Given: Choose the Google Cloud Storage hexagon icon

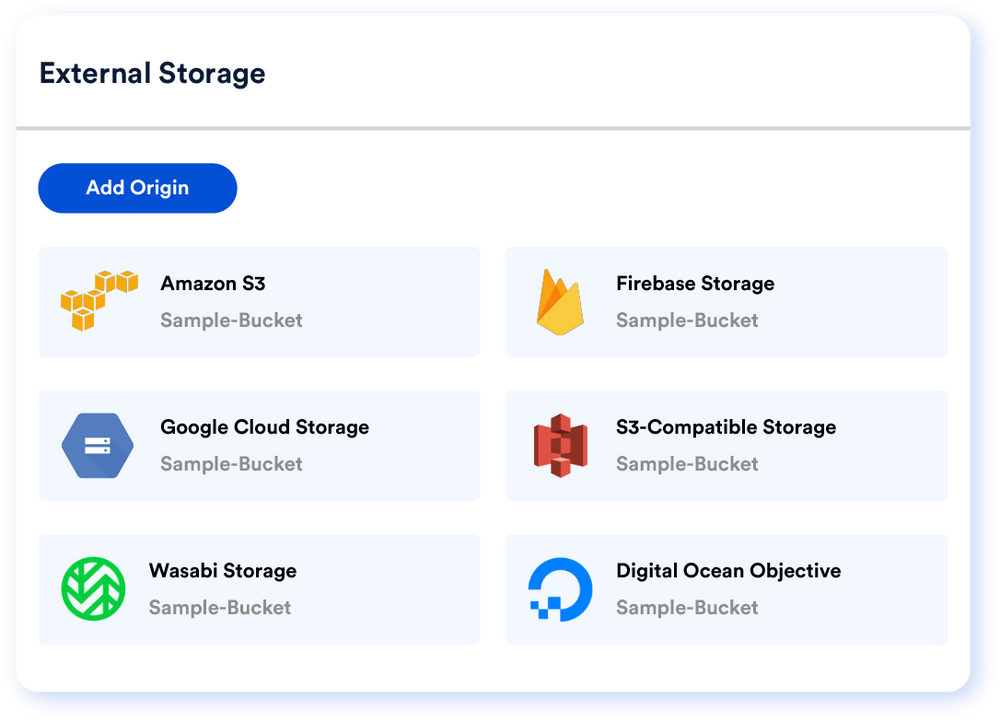Looking at the screenshot, I should (98, 445).
